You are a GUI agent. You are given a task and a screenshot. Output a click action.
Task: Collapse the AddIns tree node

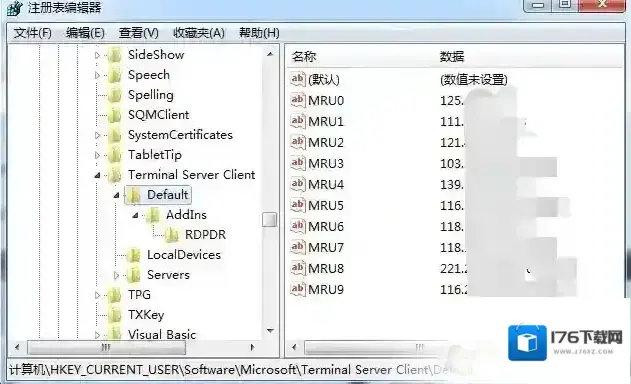pos(136,215)
